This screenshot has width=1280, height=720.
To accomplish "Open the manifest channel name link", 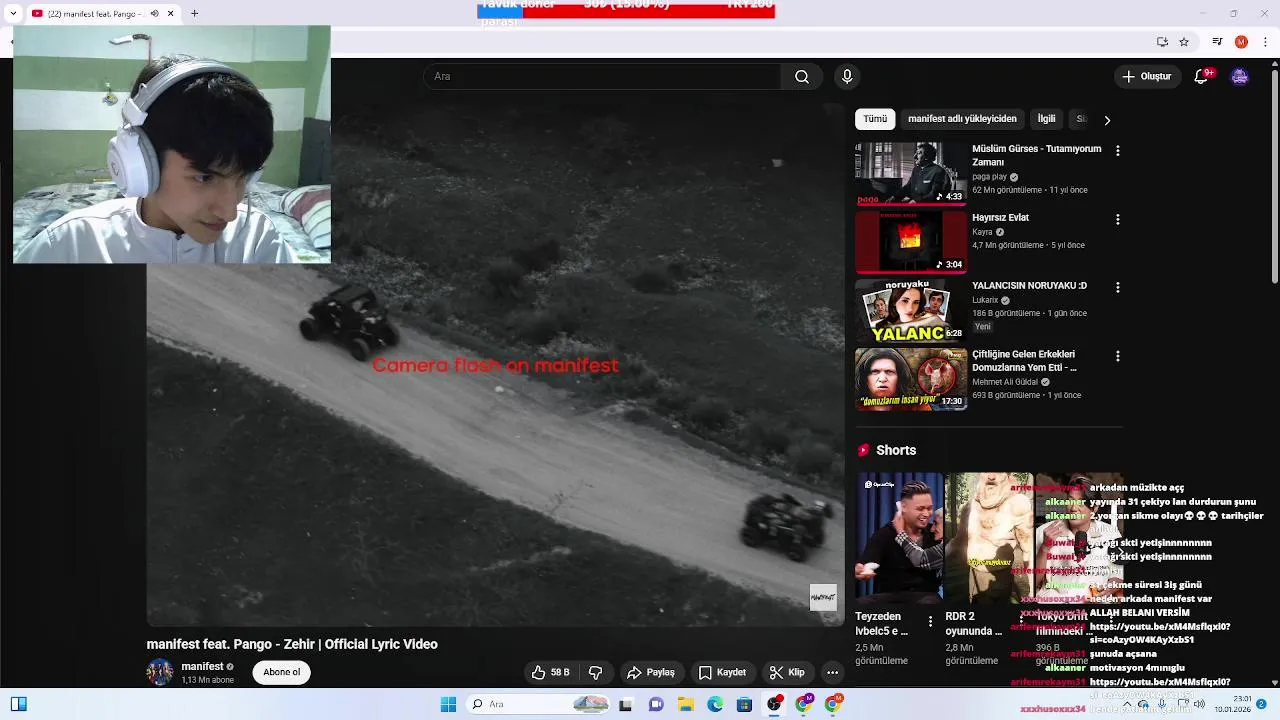I will pyautogui.click(x=202, y=666).
